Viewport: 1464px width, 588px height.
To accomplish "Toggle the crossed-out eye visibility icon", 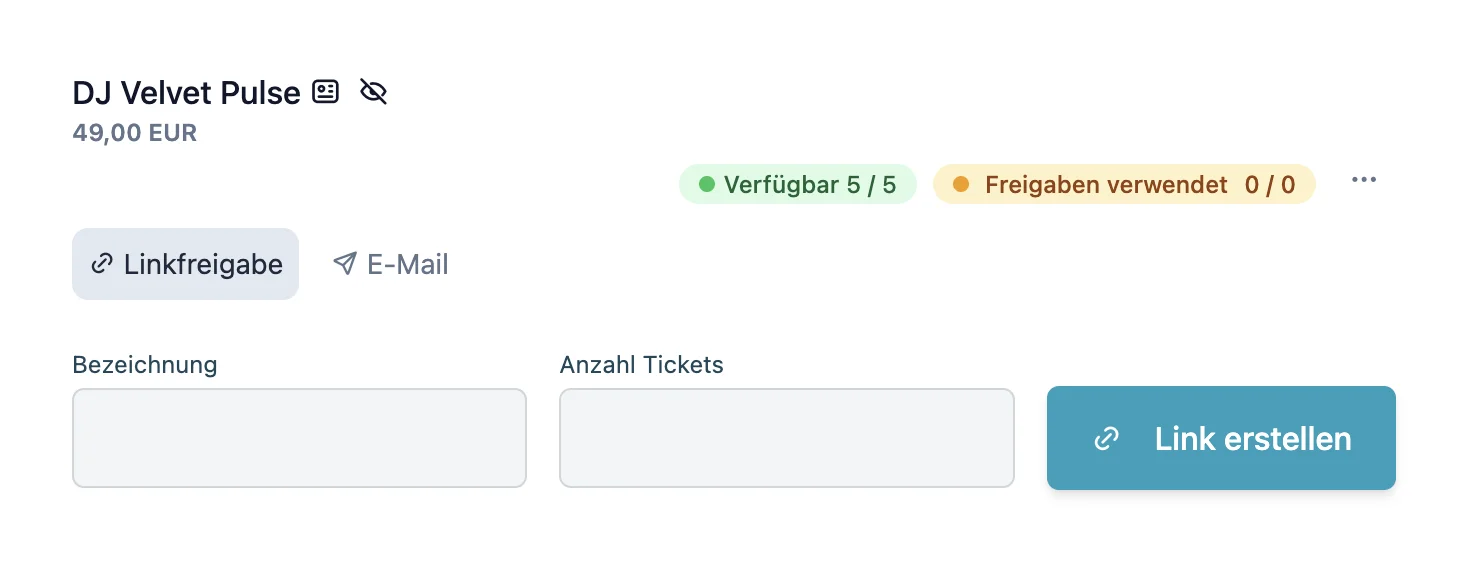I will pos(373,93).
